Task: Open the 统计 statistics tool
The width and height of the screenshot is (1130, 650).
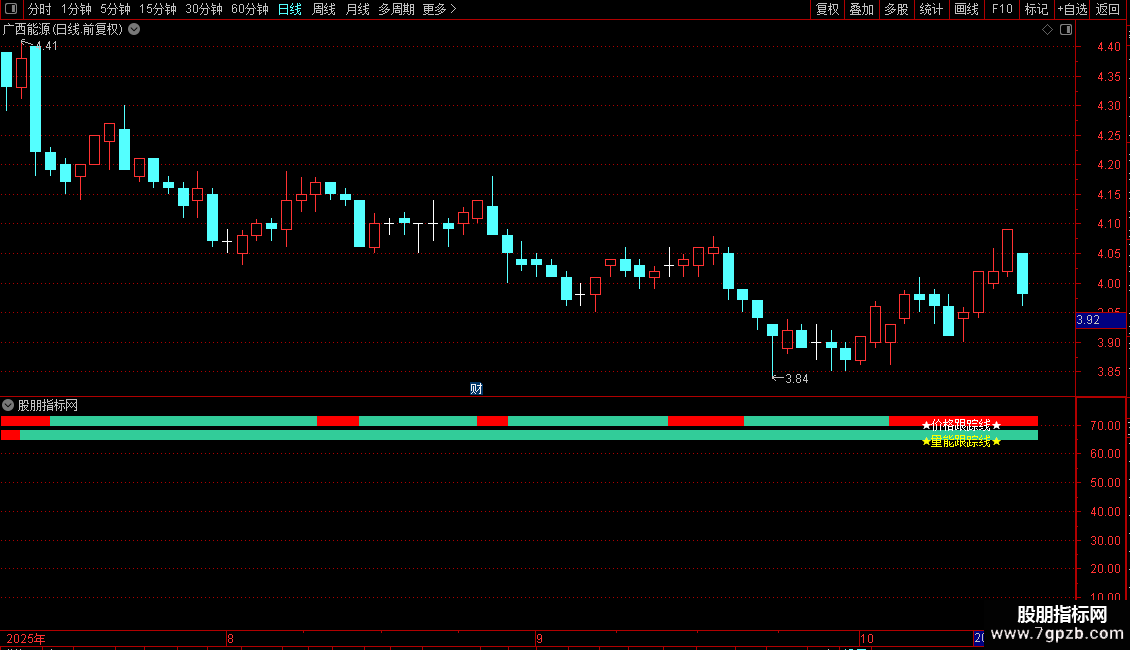Action: [930, 9]
